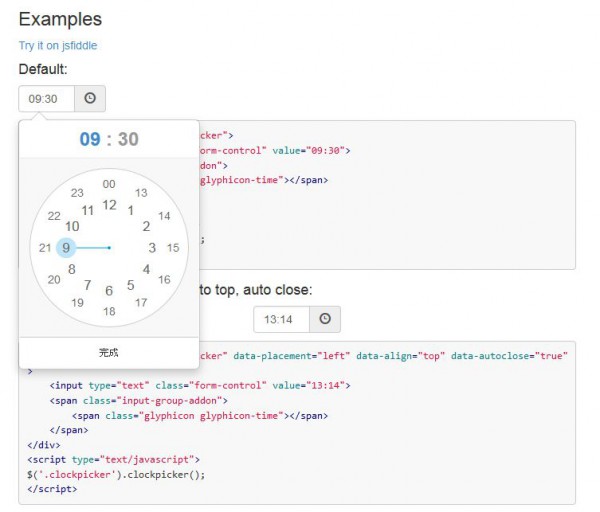Pick hour 17 on the outer ring

coord(141,303)
